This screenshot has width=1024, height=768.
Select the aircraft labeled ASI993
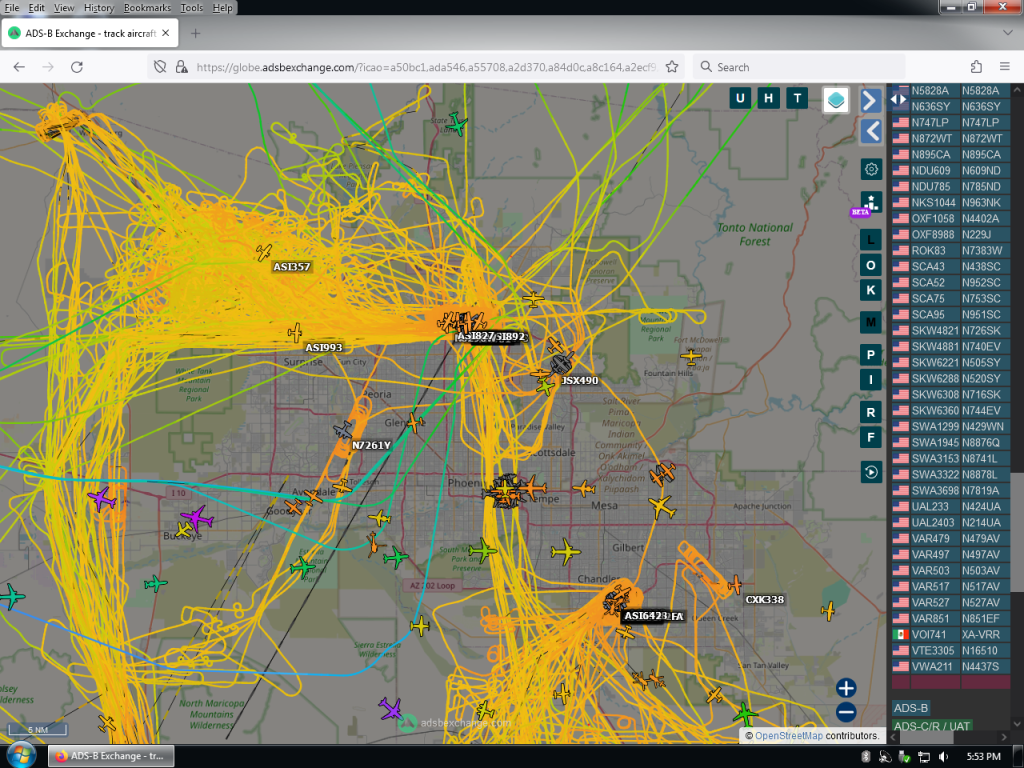[295, 332]
